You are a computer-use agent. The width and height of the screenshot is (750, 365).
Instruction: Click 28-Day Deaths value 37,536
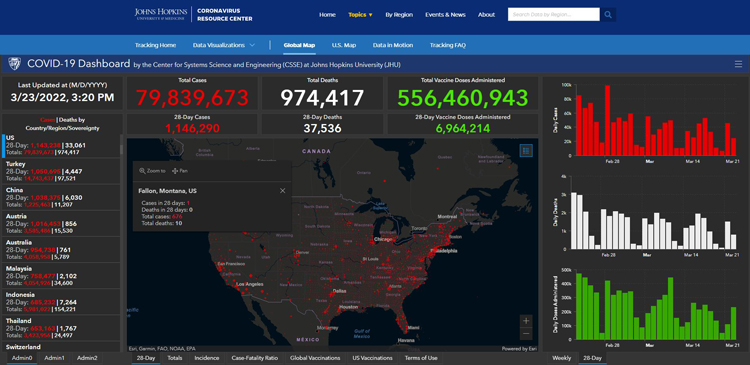(x=322, y=128)
